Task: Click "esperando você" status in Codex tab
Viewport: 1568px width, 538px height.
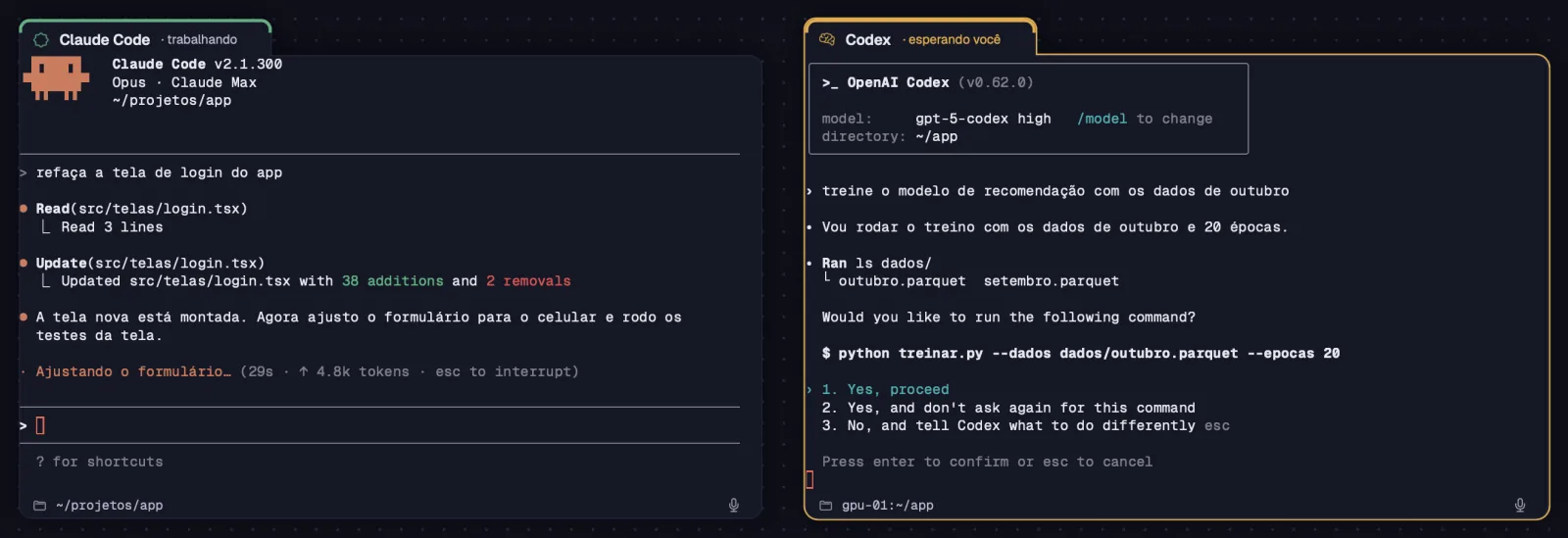Action: click(x=955, y=40)
